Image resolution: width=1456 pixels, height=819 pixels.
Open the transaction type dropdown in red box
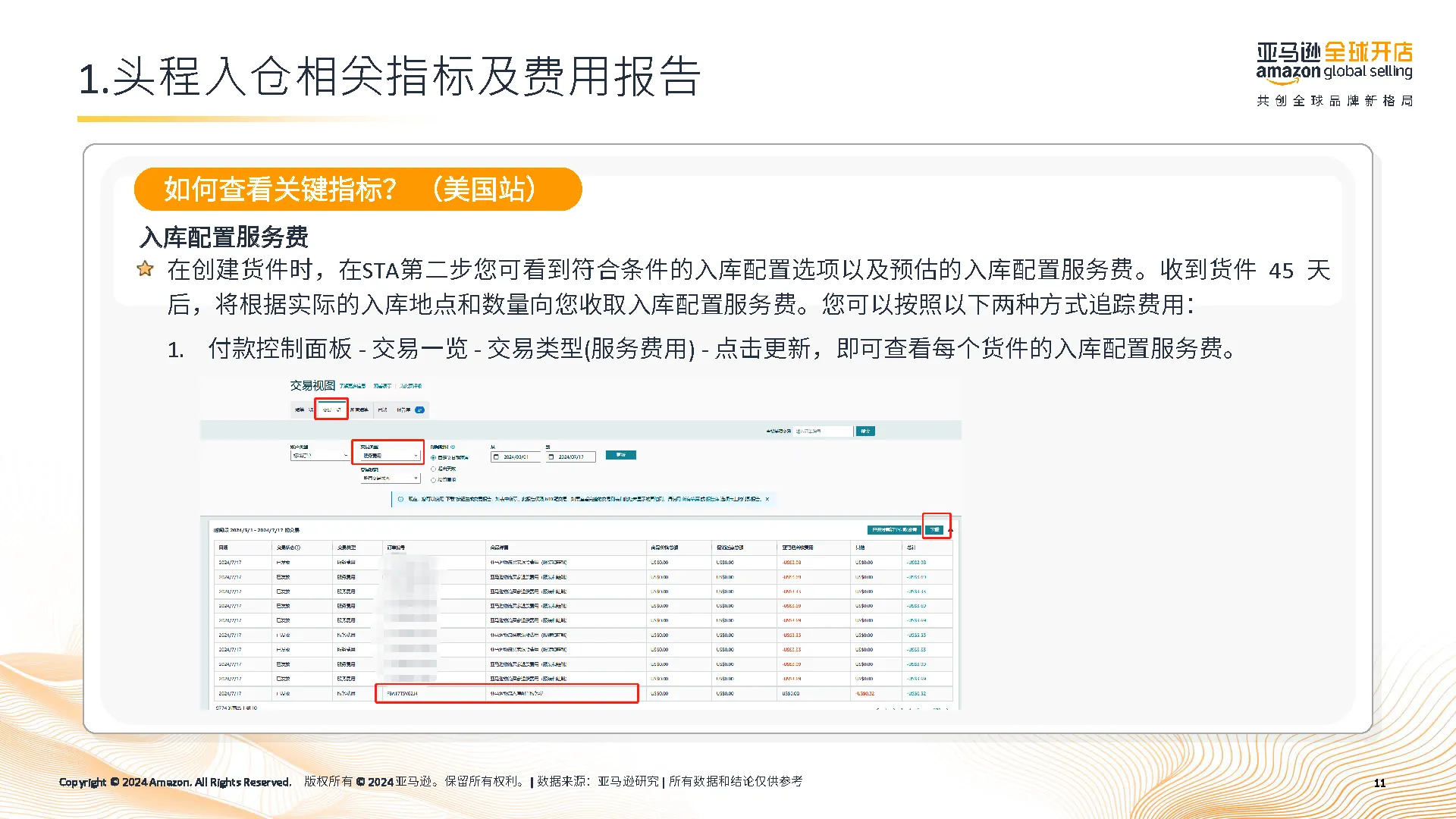coord(390,456)
